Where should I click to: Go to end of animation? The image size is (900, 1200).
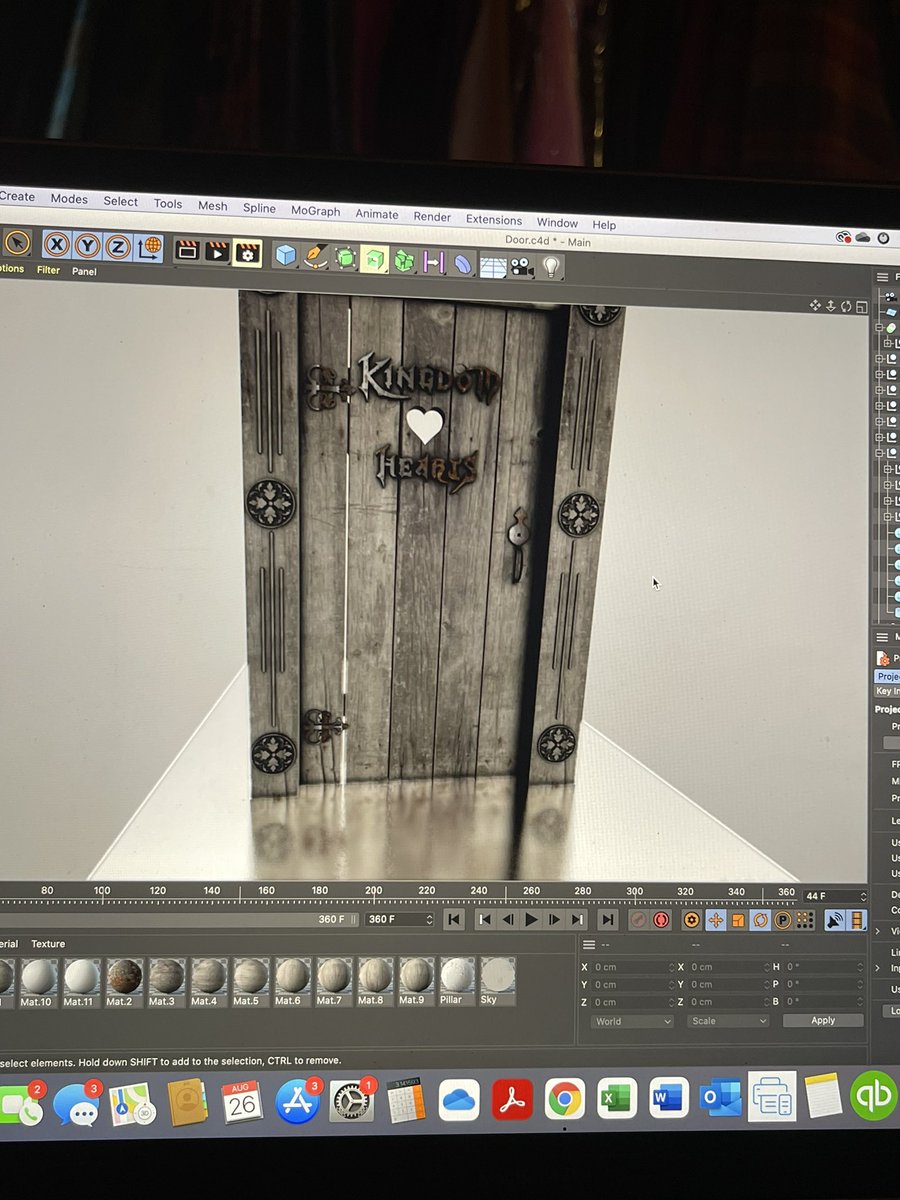pyautogui.click(x=607, y=920)
